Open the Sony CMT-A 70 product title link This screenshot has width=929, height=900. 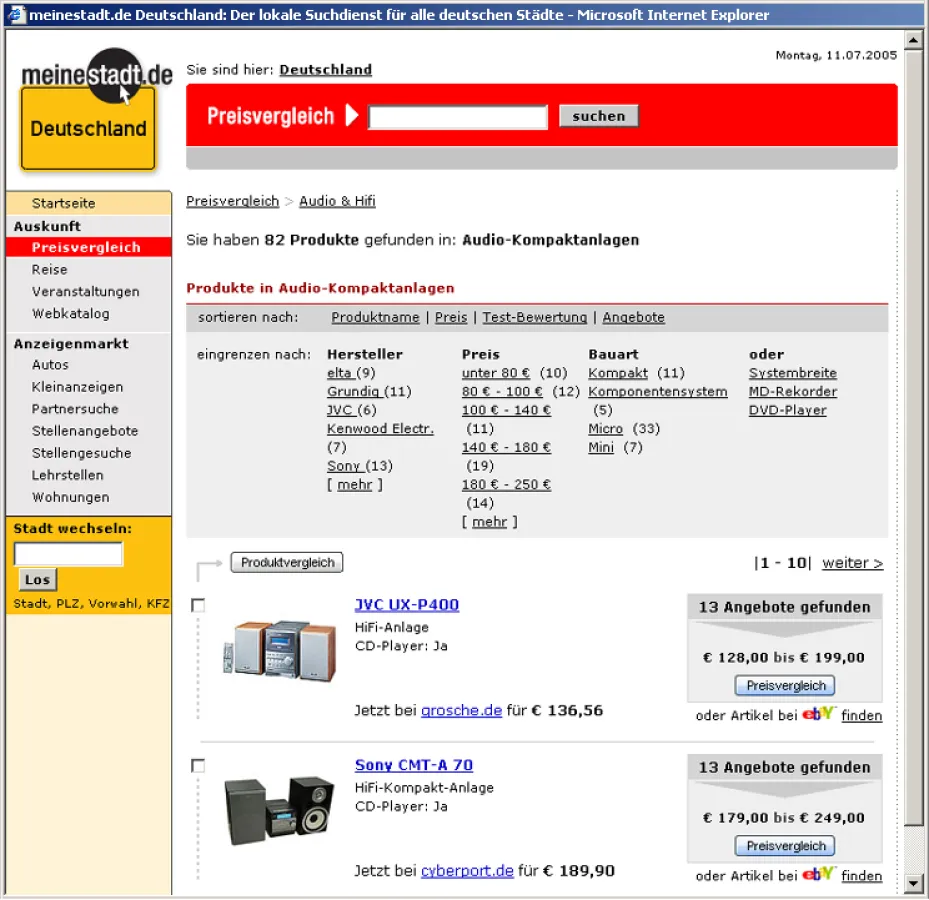coord(414,766)
